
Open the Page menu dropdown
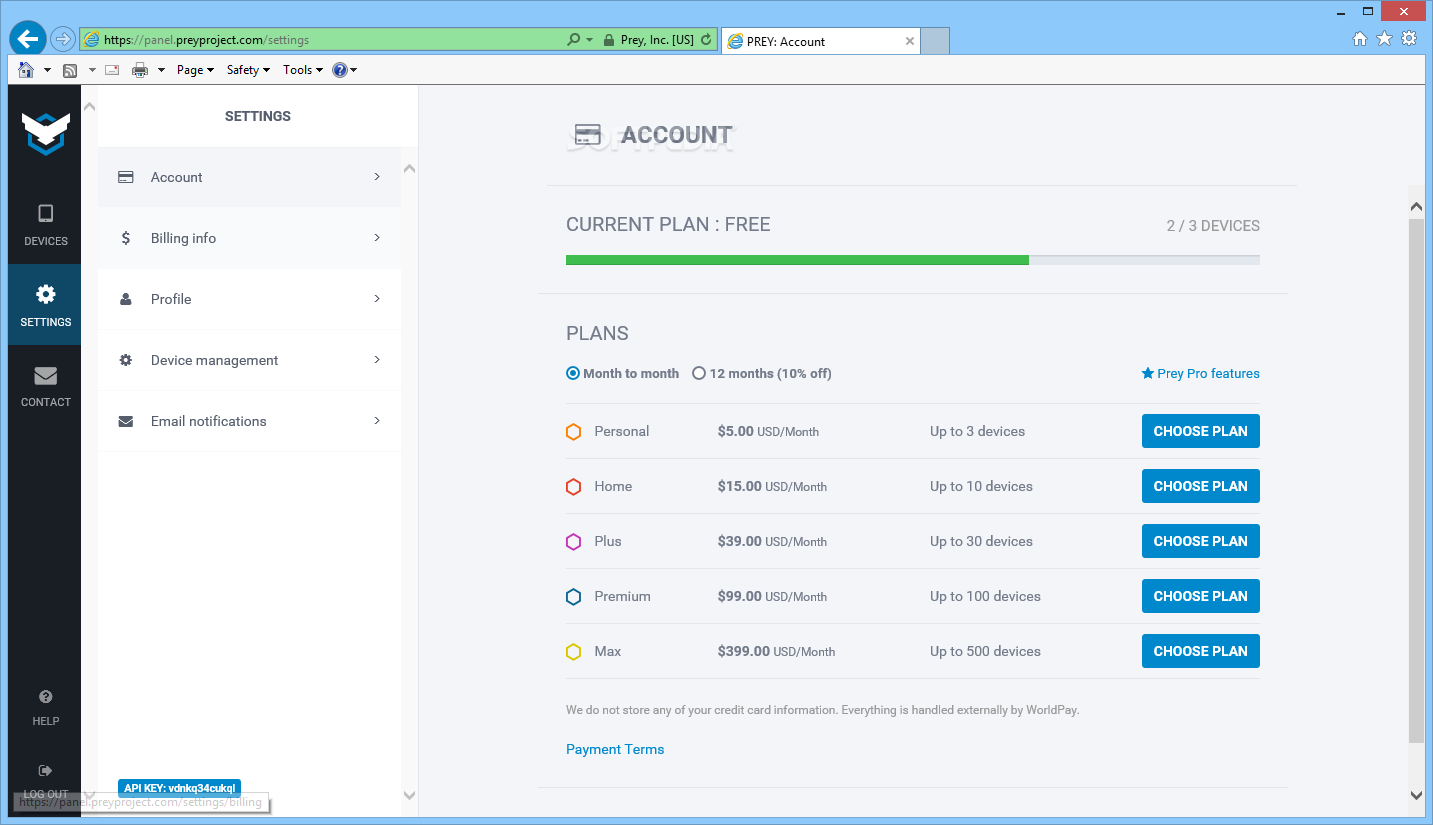pyautogui.click(x=195, y=70)
